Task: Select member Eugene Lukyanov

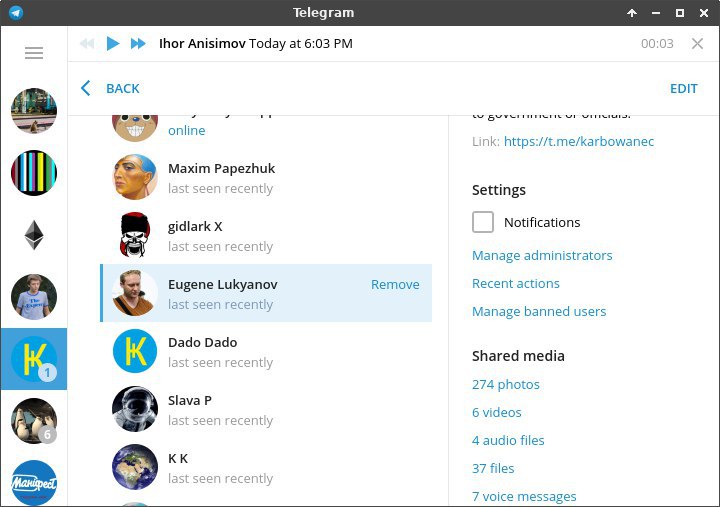Action: click(x=266, y=293)
